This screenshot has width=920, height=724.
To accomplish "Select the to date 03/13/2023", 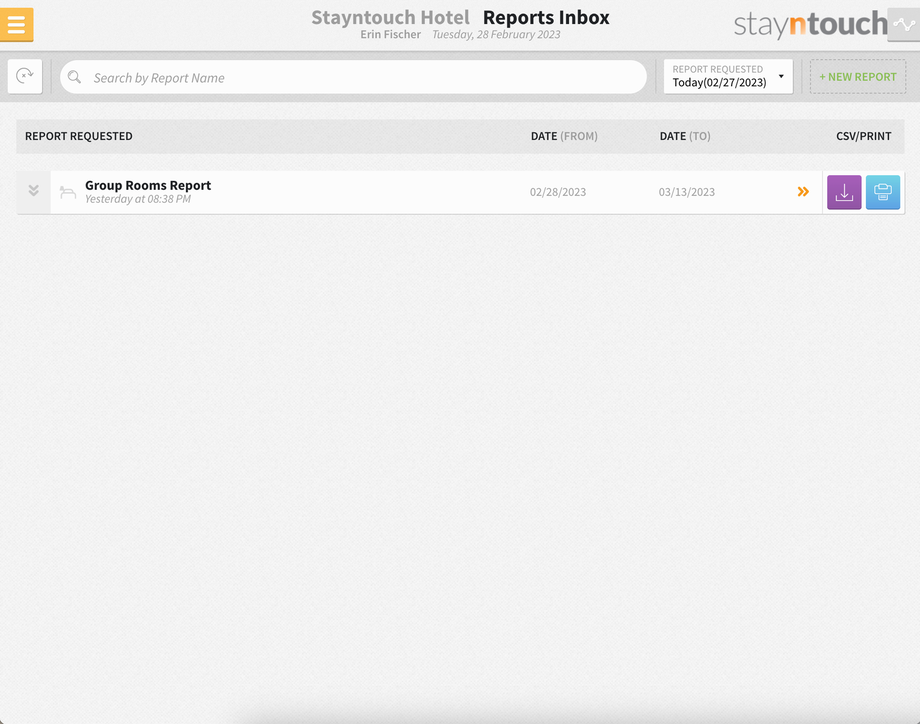I will (x=686, y=192).
